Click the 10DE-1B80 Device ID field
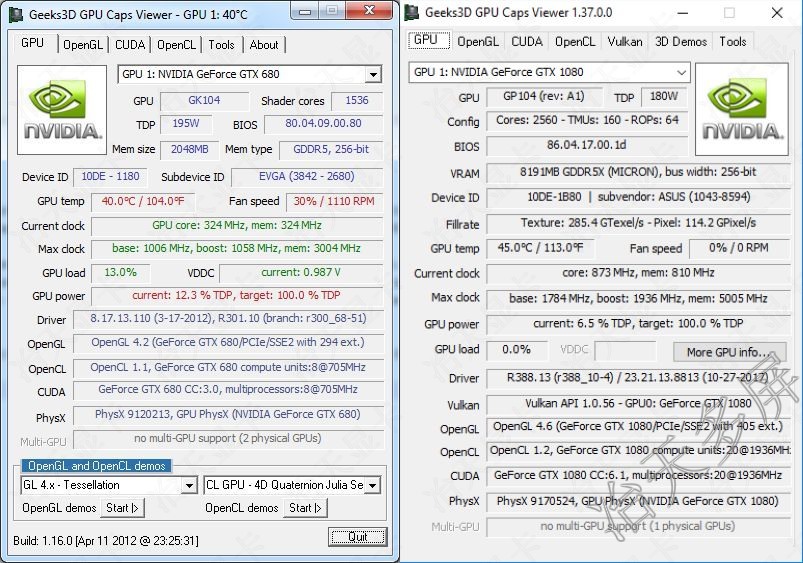803x563 pixels. [639, 198]
